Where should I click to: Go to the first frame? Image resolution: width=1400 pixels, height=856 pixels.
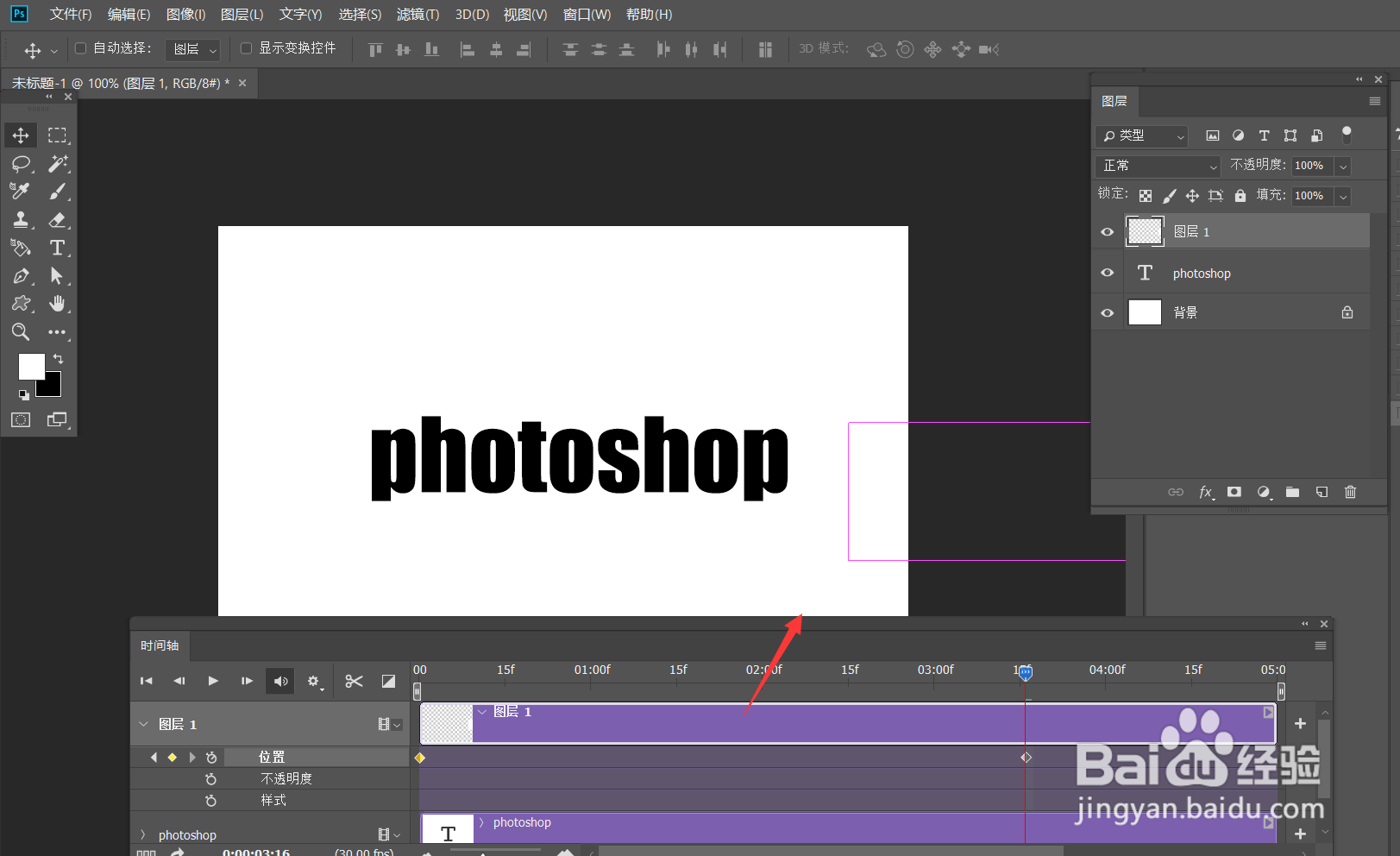(x=147, y=681)
